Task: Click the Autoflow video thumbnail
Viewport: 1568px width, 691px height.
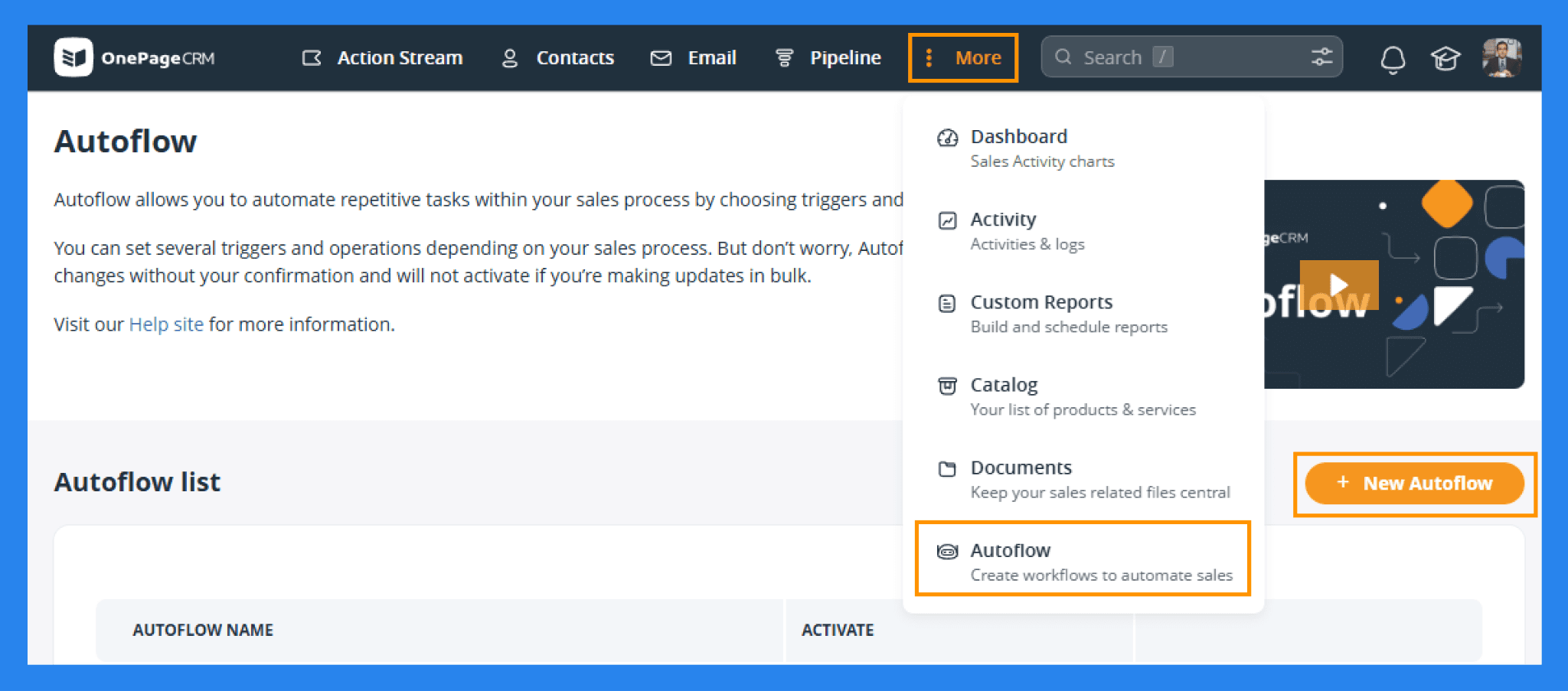Action: (1394, 284)
